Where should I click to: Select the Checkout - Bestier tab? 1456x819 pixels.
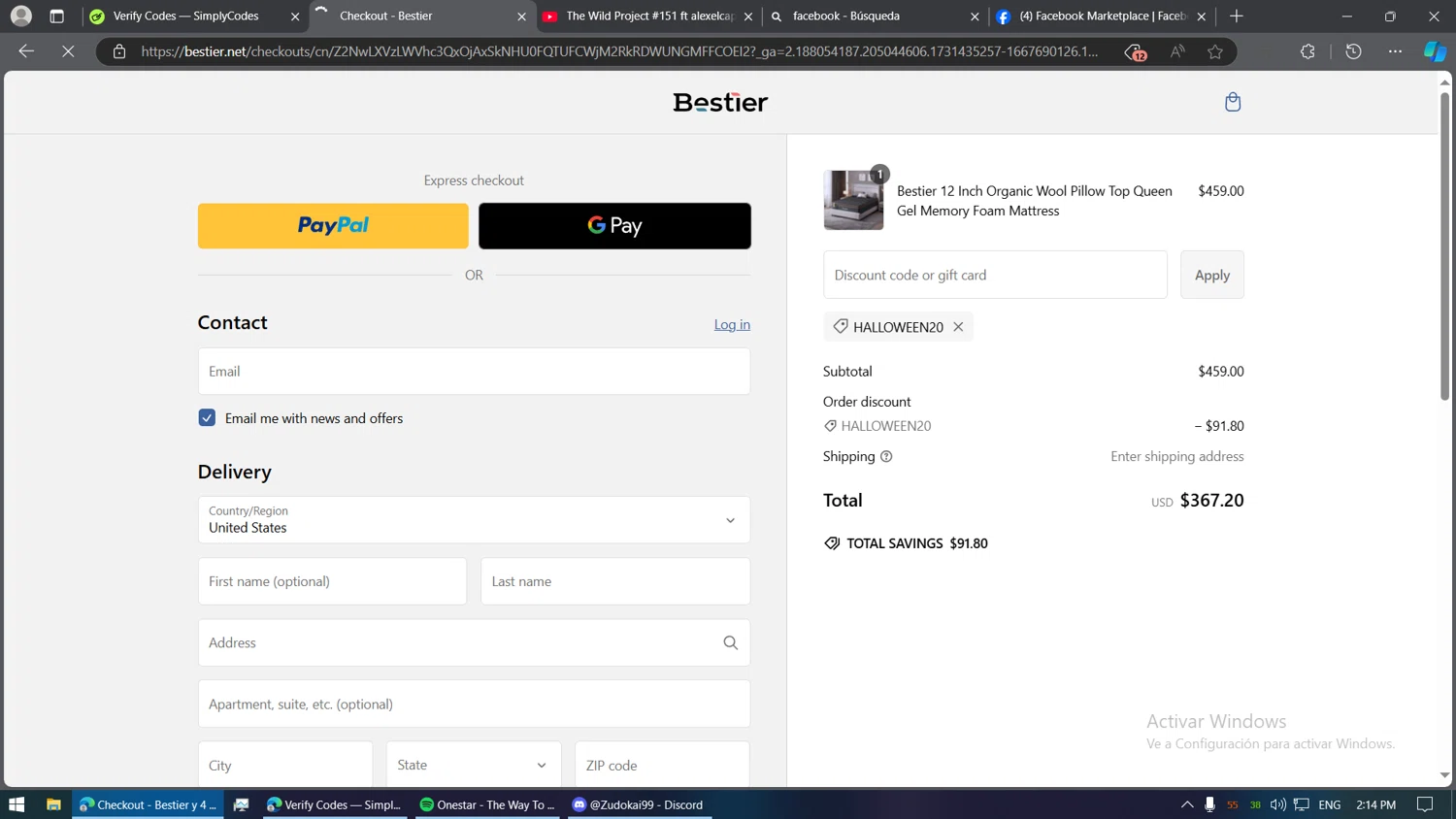[420, 16]
